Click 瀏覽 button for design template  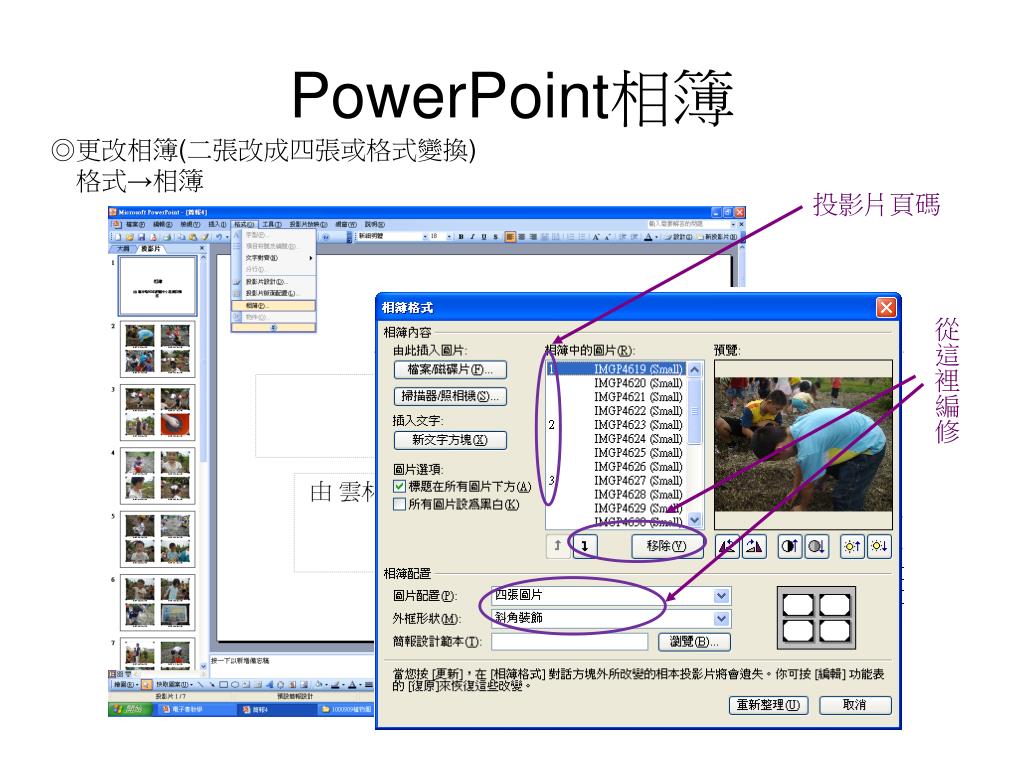point(694,642)
